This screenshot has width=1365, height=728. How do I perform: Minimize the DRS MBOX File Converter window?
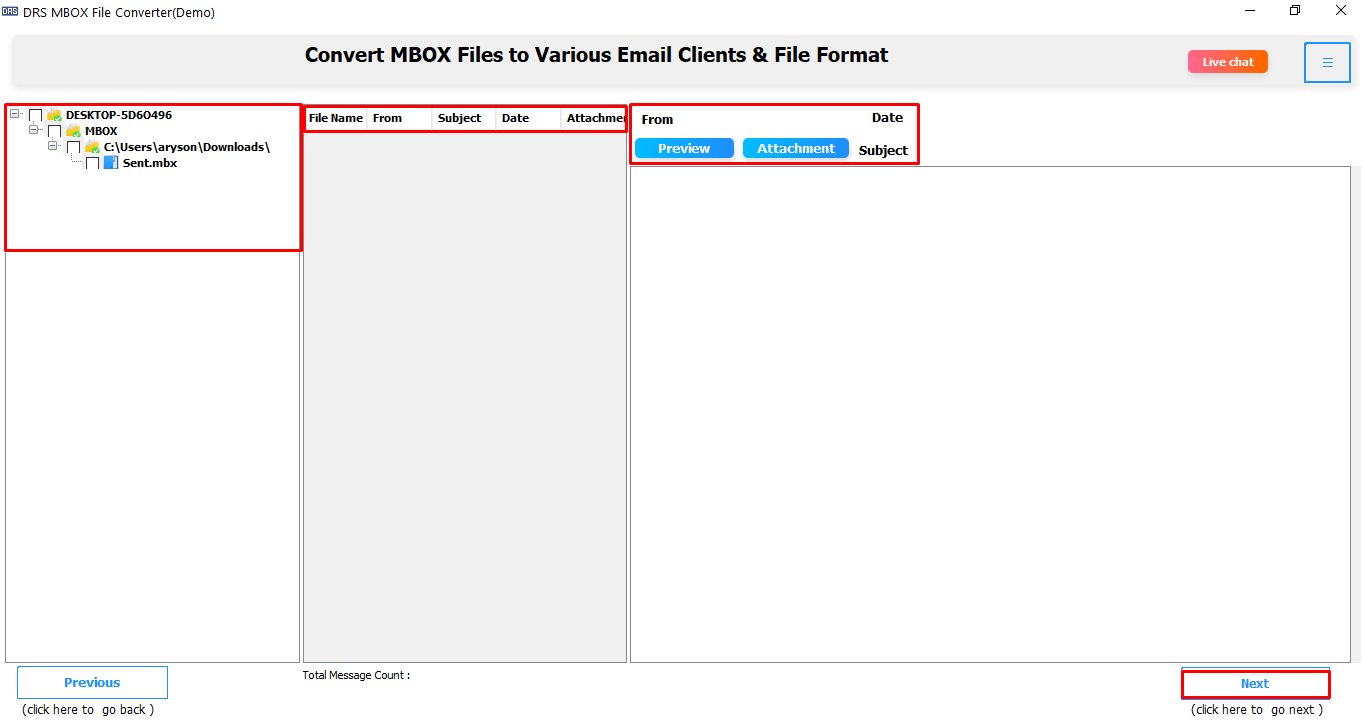pos(1251,11)
